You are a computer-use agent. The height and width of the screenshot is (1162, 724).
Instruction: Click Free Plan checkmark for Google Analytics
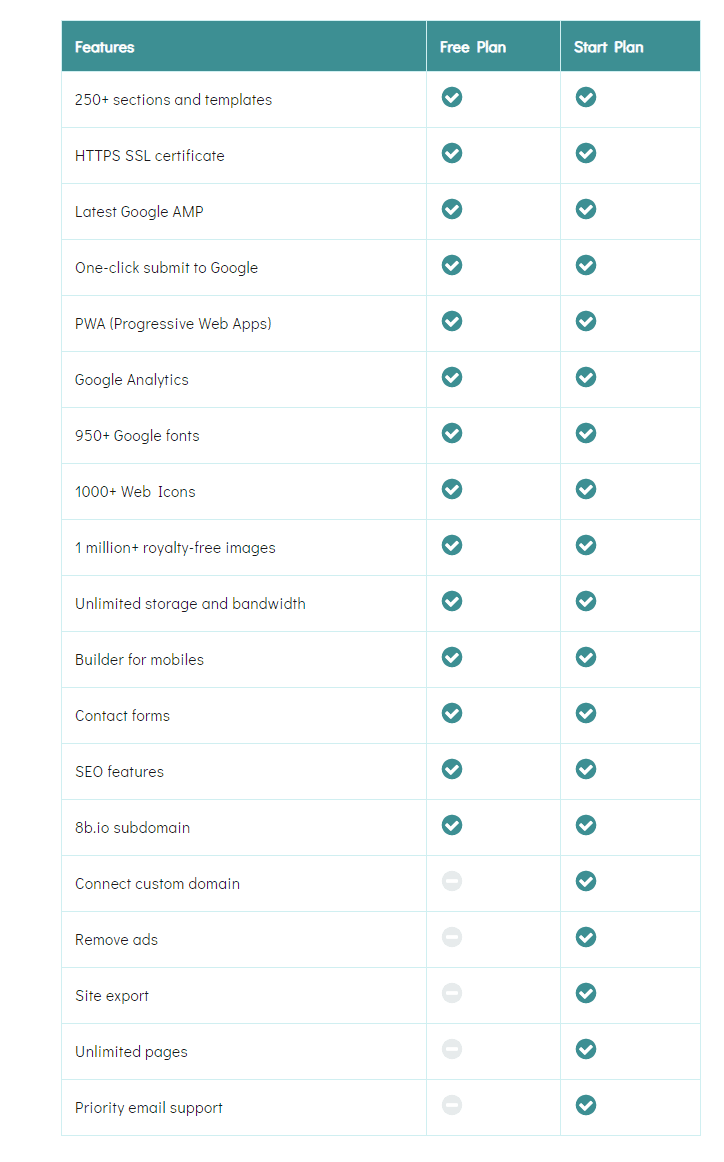[452, 377]
